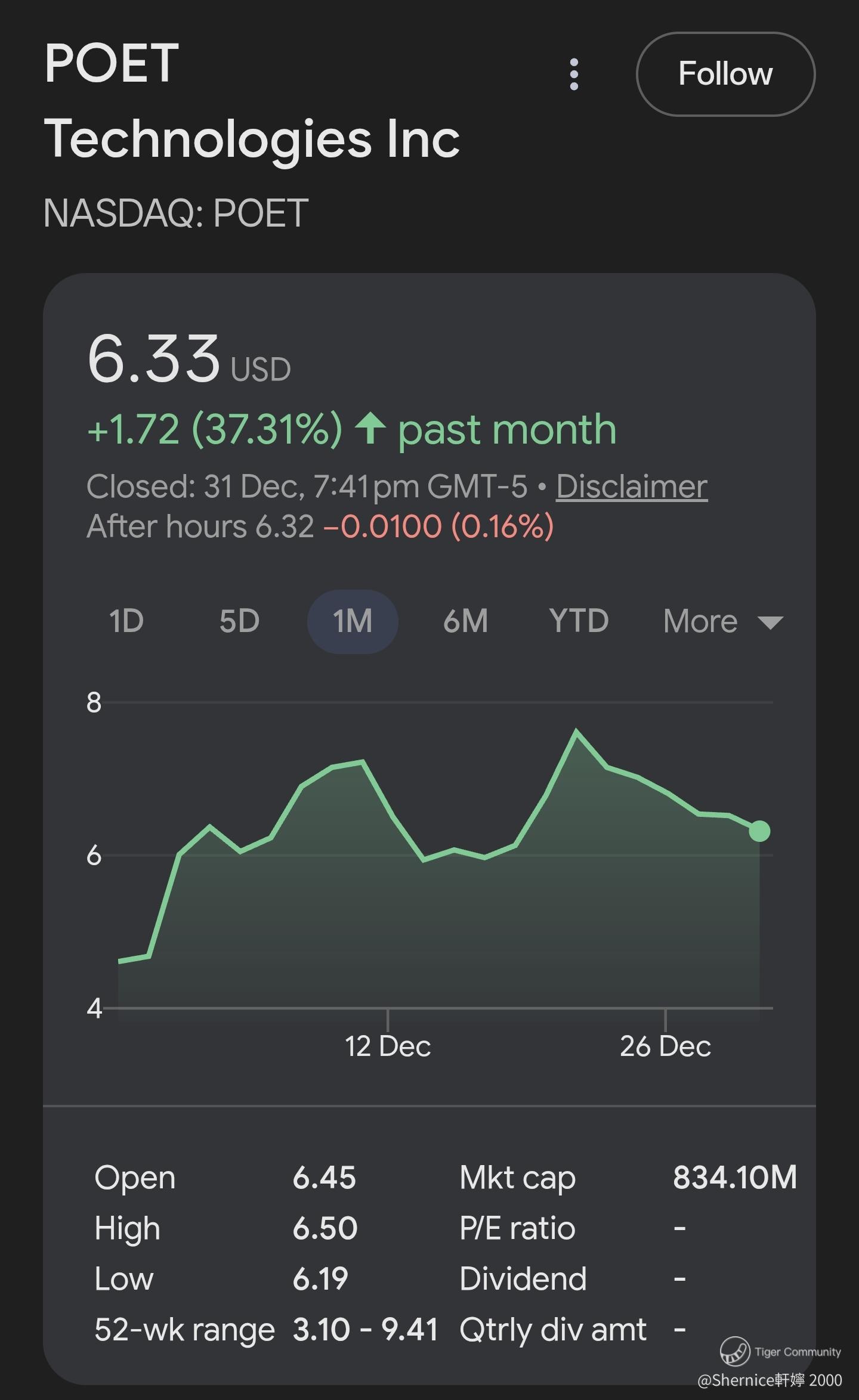This screenshot has height=1400, width=859.
Task: Show year-to-date YTD chart
Action: (579, 621)
